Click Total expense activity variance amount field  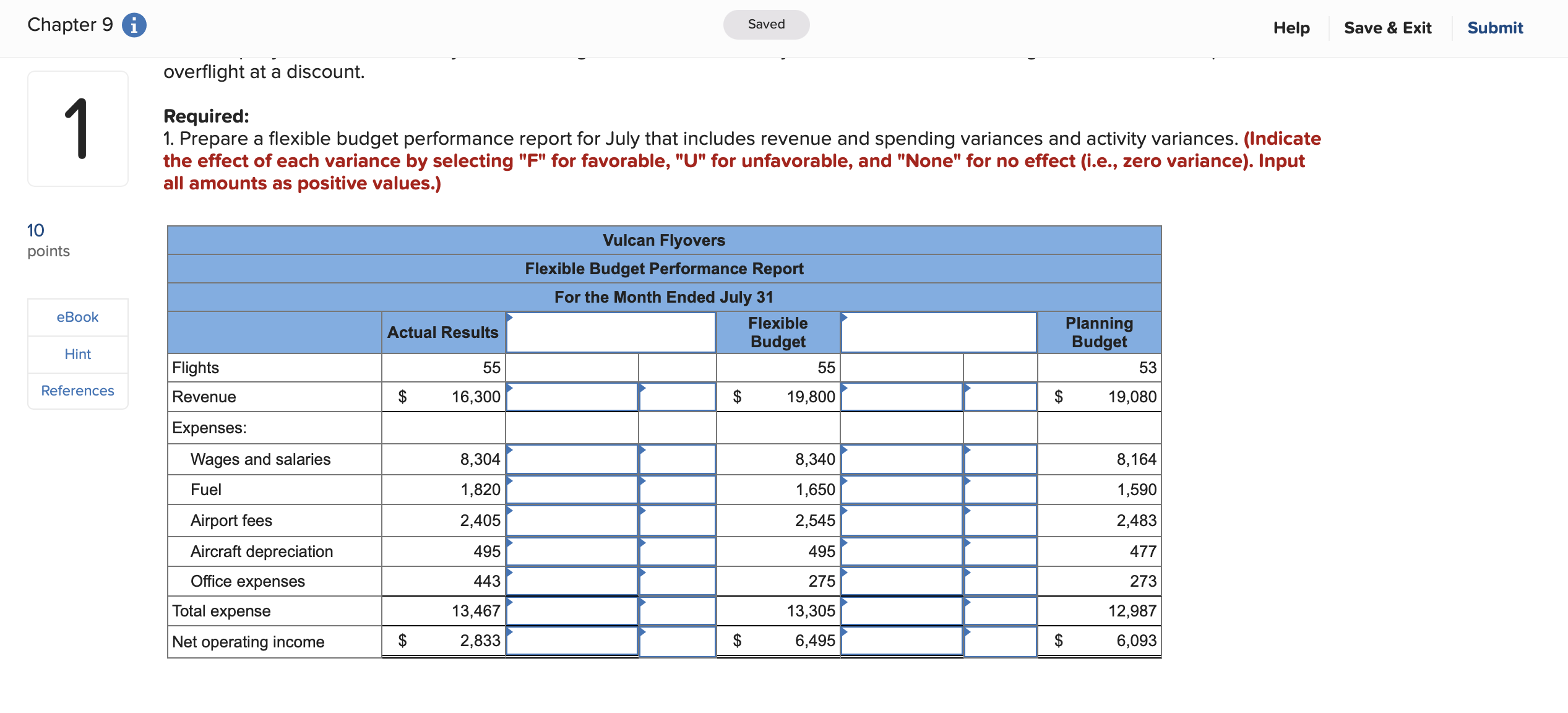click(x=901, y=611)
